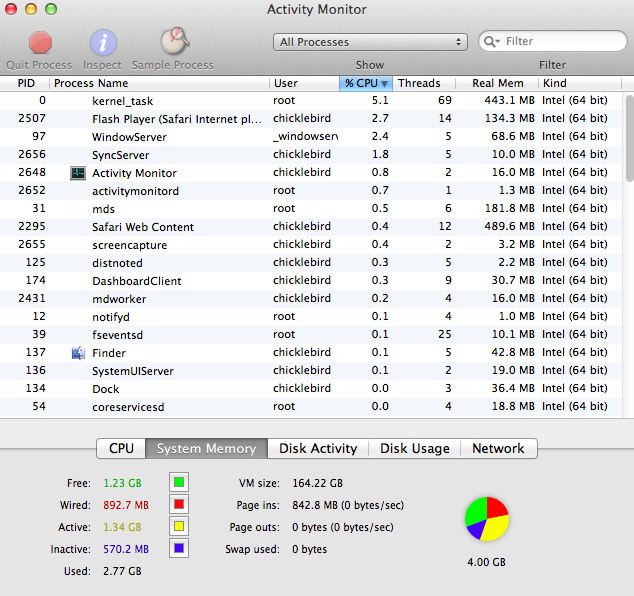Select the activitymonitord process row
This screenshot has width=634, height=596.
click(311, 190)
